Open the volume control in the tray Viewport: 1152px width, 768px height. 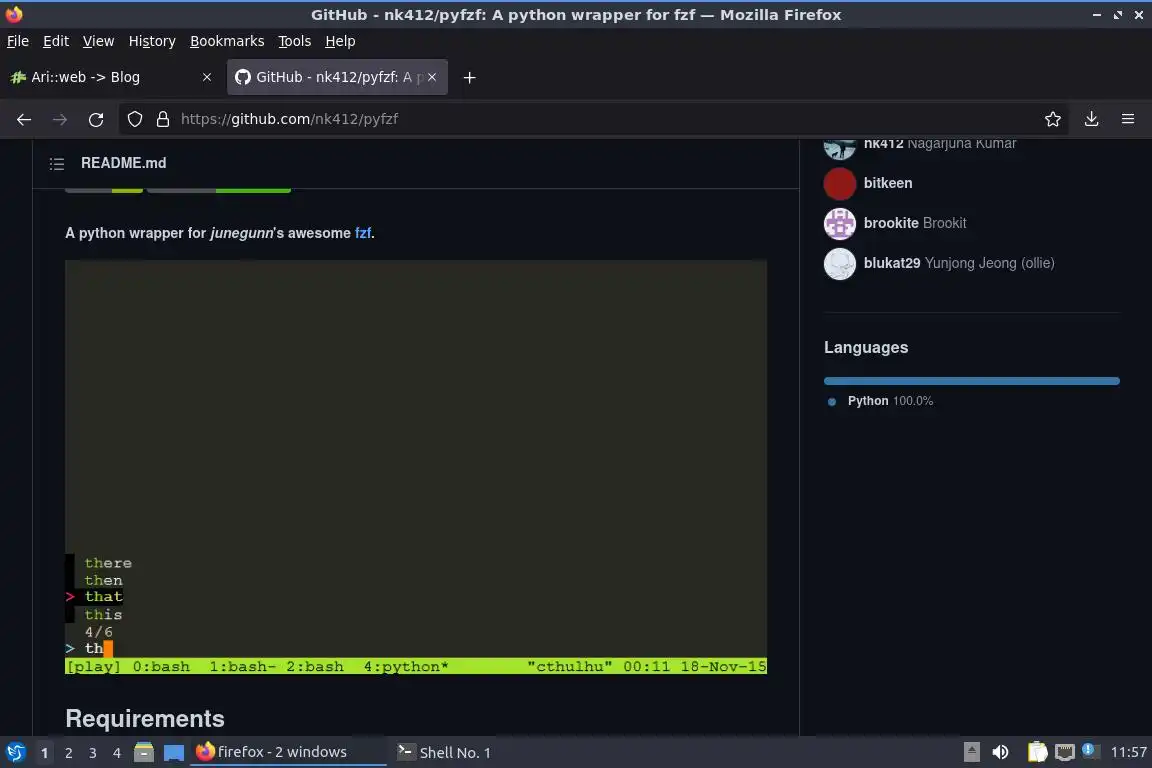point(1000,753)
